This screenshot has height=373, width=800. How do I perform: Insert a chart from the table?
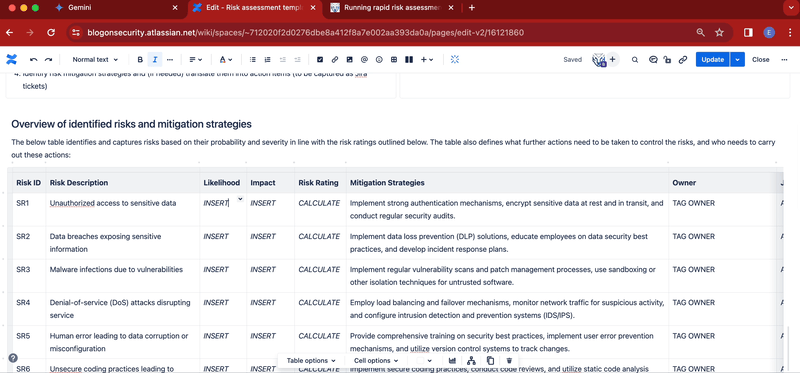452,361
